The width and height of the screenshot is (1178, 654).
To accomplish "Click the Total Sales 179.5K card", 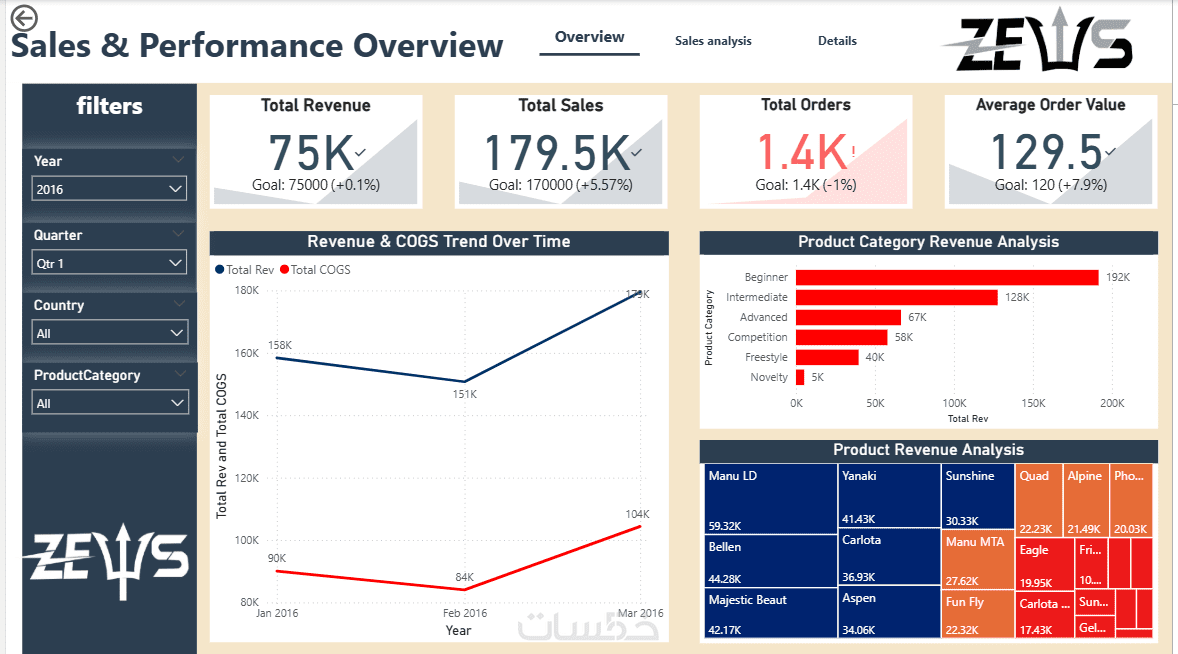I will pyautogui.click(x=560, y=151).
